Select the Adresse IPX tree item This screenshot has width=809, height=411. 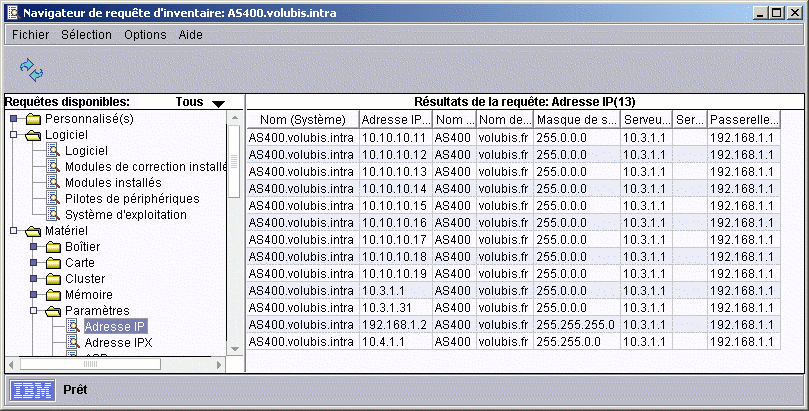[x=118, y=342]
